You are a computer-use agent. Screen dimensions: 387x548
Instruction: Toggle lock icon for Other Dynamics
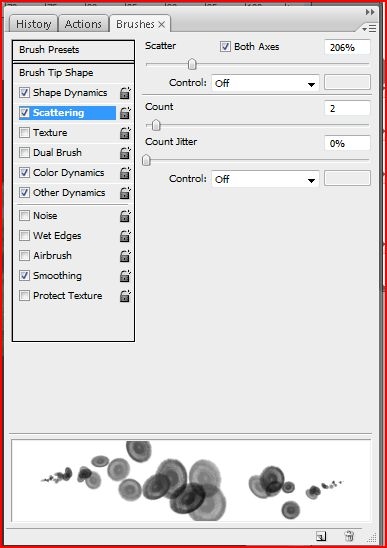(x=125, y=193)
